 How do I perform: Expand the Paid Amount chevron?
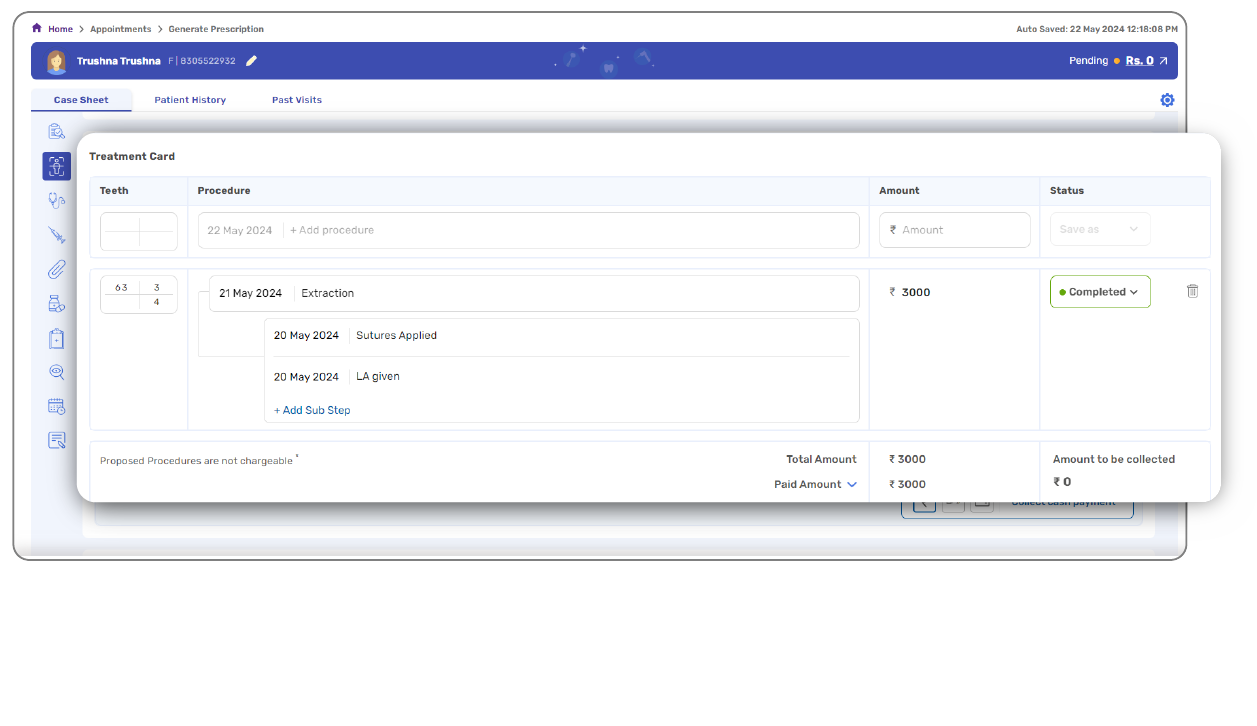(852, 484)
